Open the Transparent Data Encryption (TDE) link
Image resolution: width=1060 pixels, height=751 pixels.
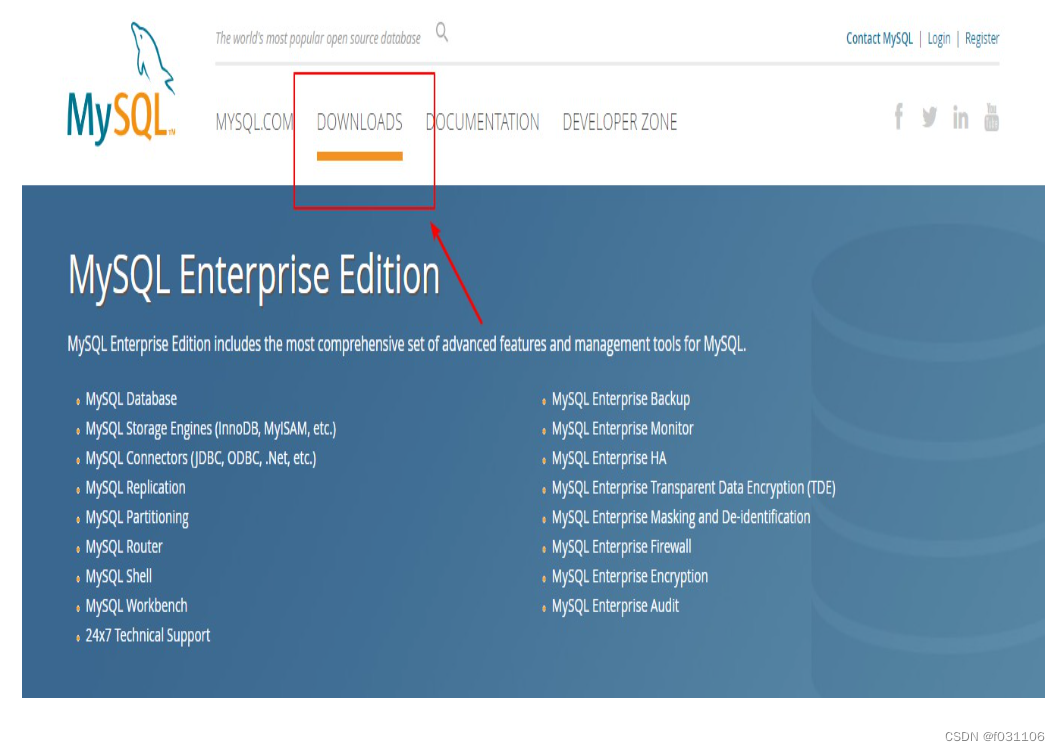(x=694, y=488)
